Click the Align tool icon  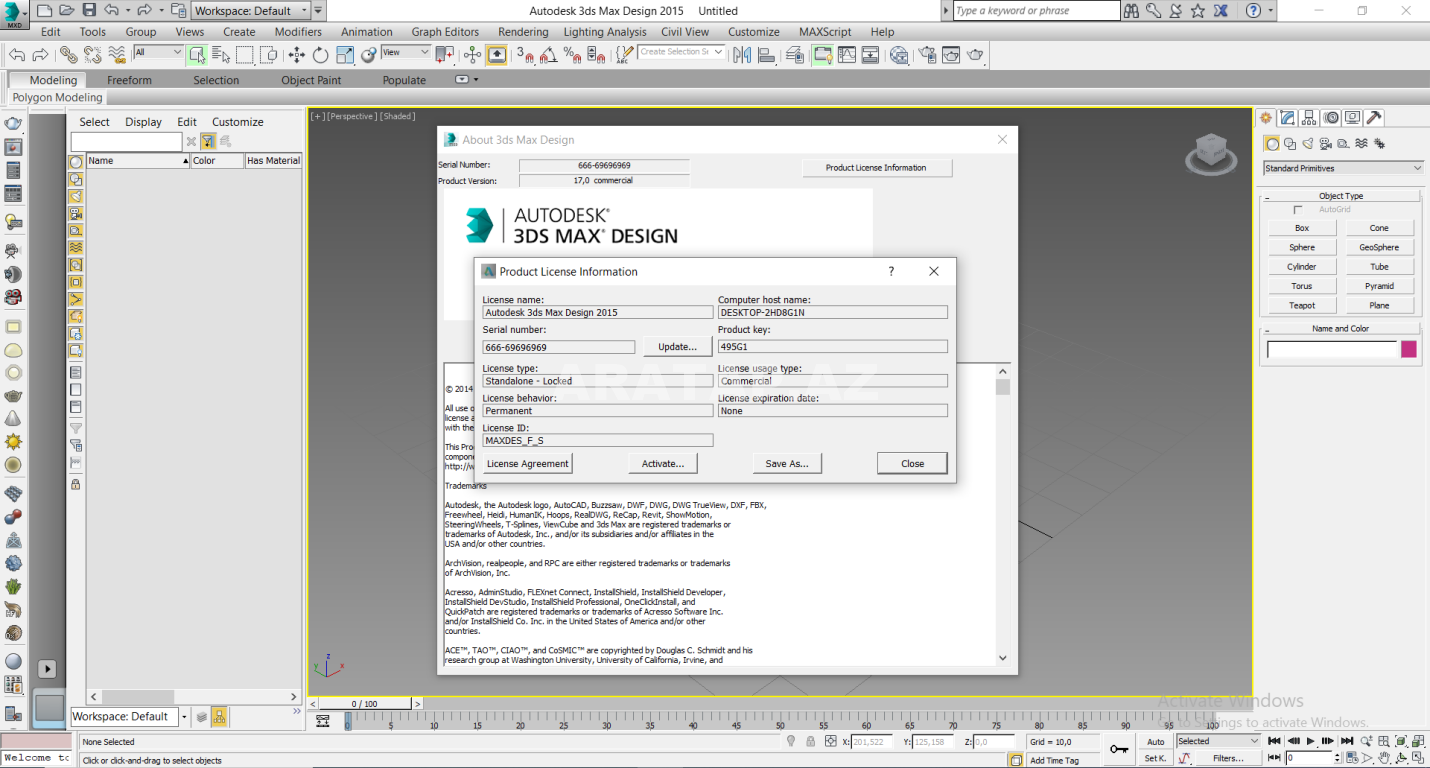click(x=766, y=54)
